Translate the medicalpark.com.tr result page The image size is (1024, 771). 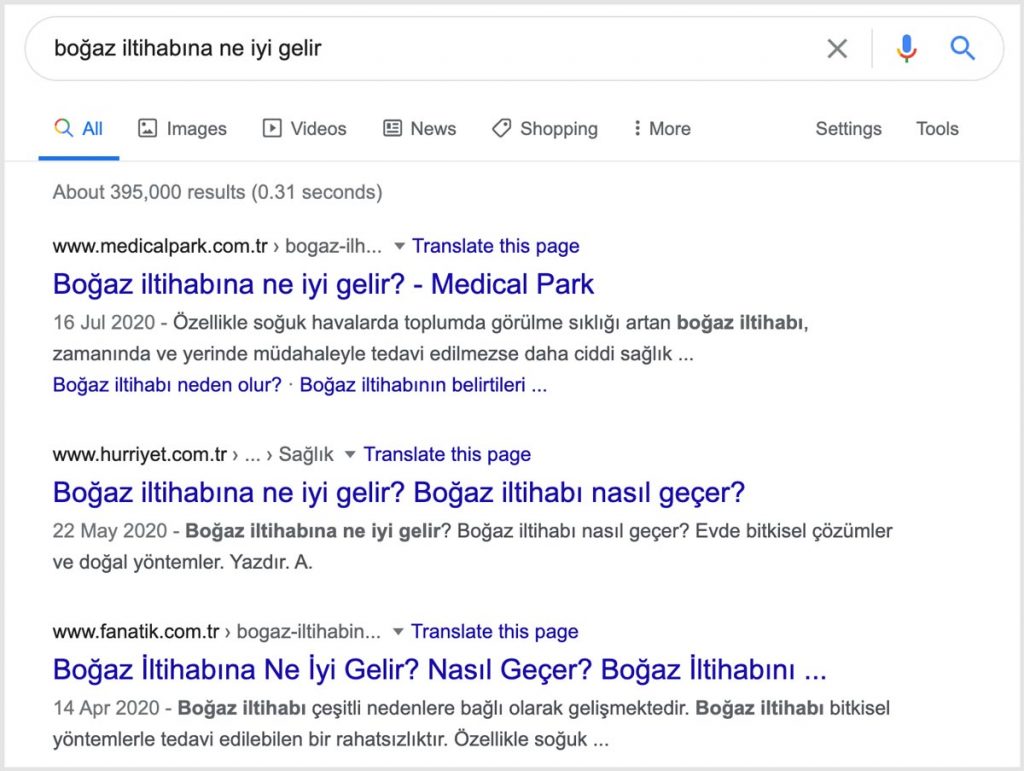click(496, 246)
